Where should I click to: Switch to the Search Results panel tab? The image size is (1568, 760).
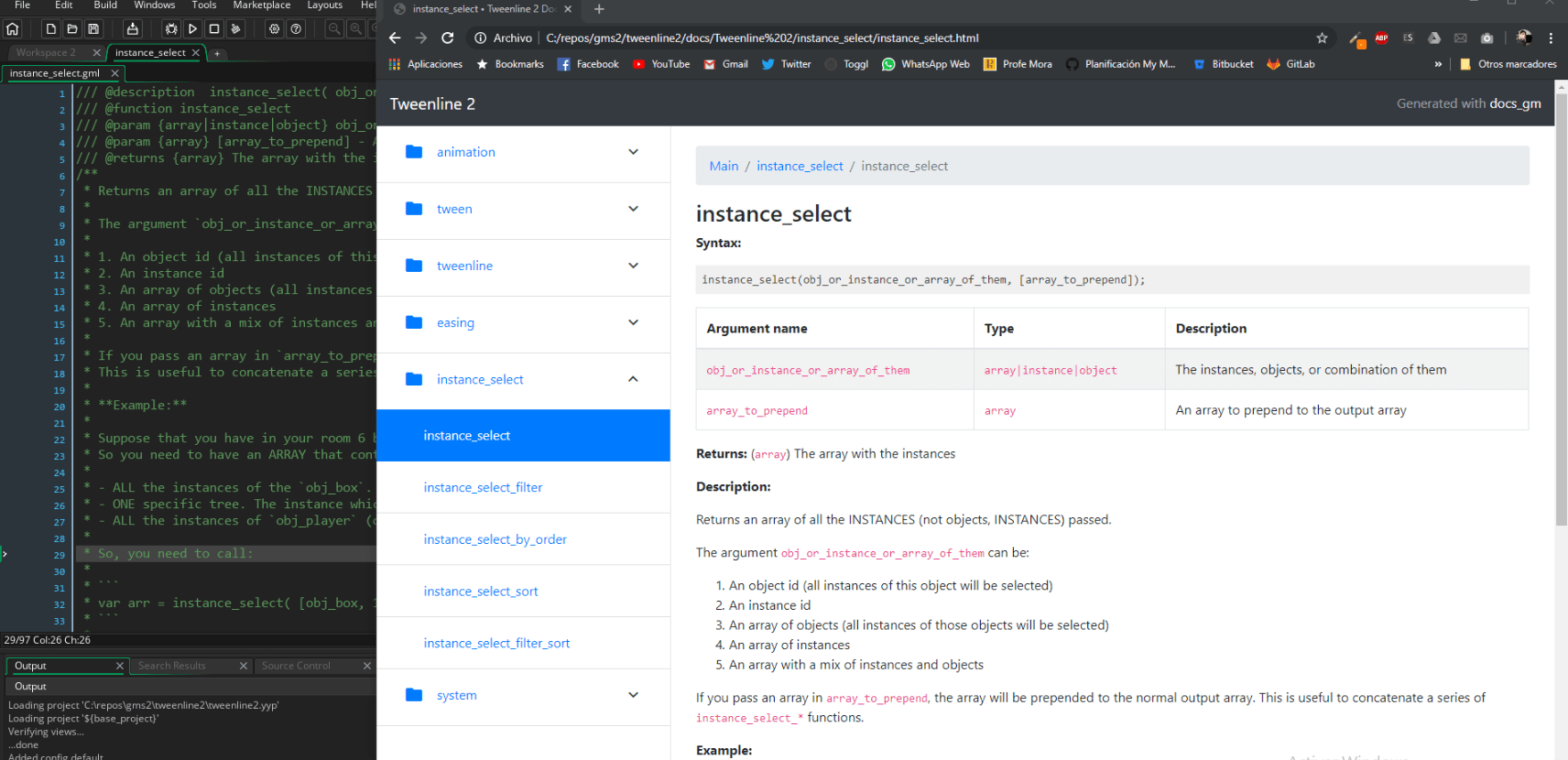coord(172,666)
